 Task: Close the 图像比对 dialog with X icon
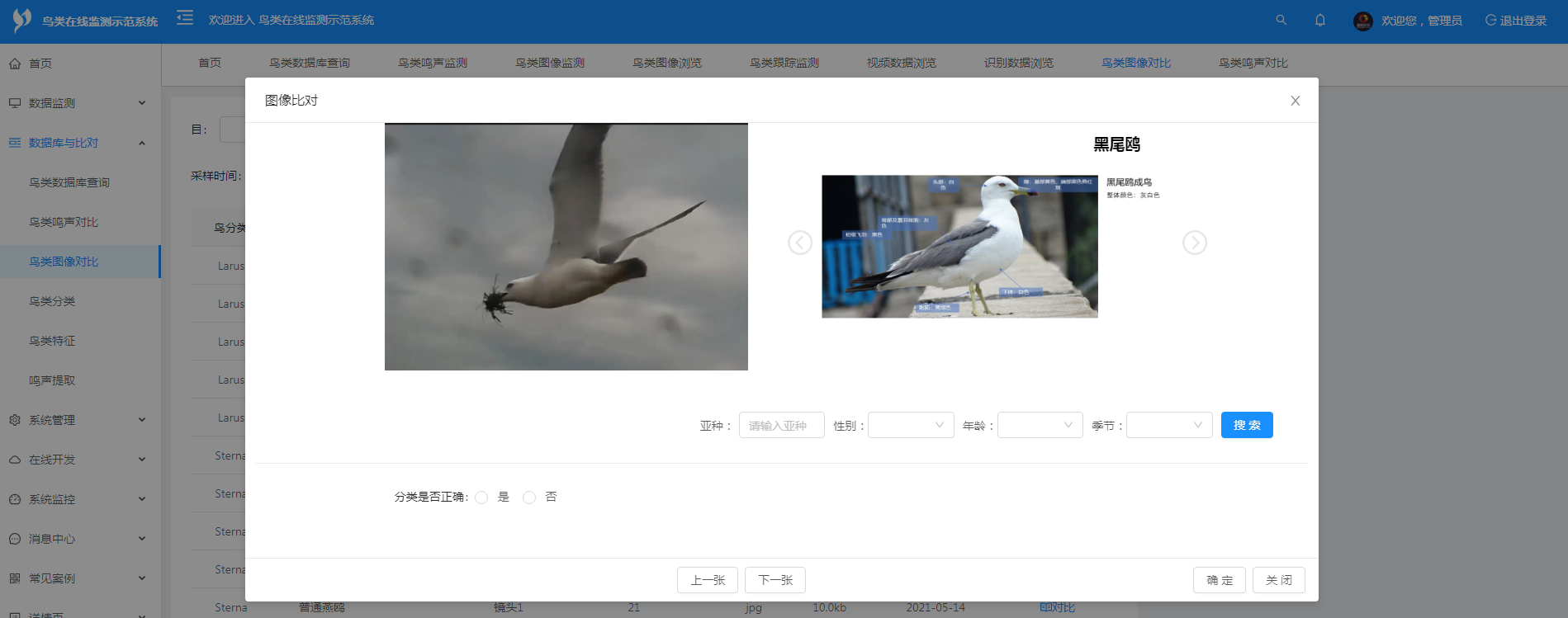tap(1295, 101)
